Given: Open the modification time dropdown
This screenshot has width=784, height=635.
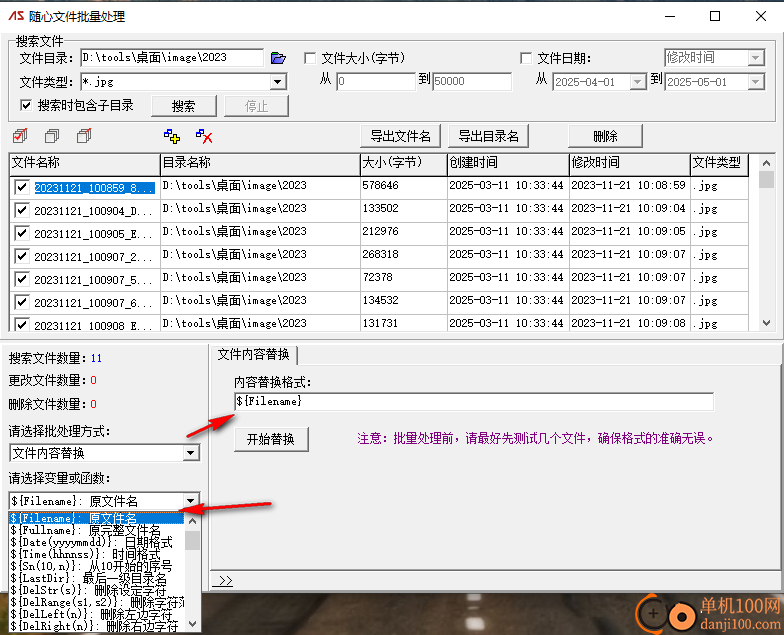Looking at the screenshot, I should pyautogui.click(x=756, y=58).
